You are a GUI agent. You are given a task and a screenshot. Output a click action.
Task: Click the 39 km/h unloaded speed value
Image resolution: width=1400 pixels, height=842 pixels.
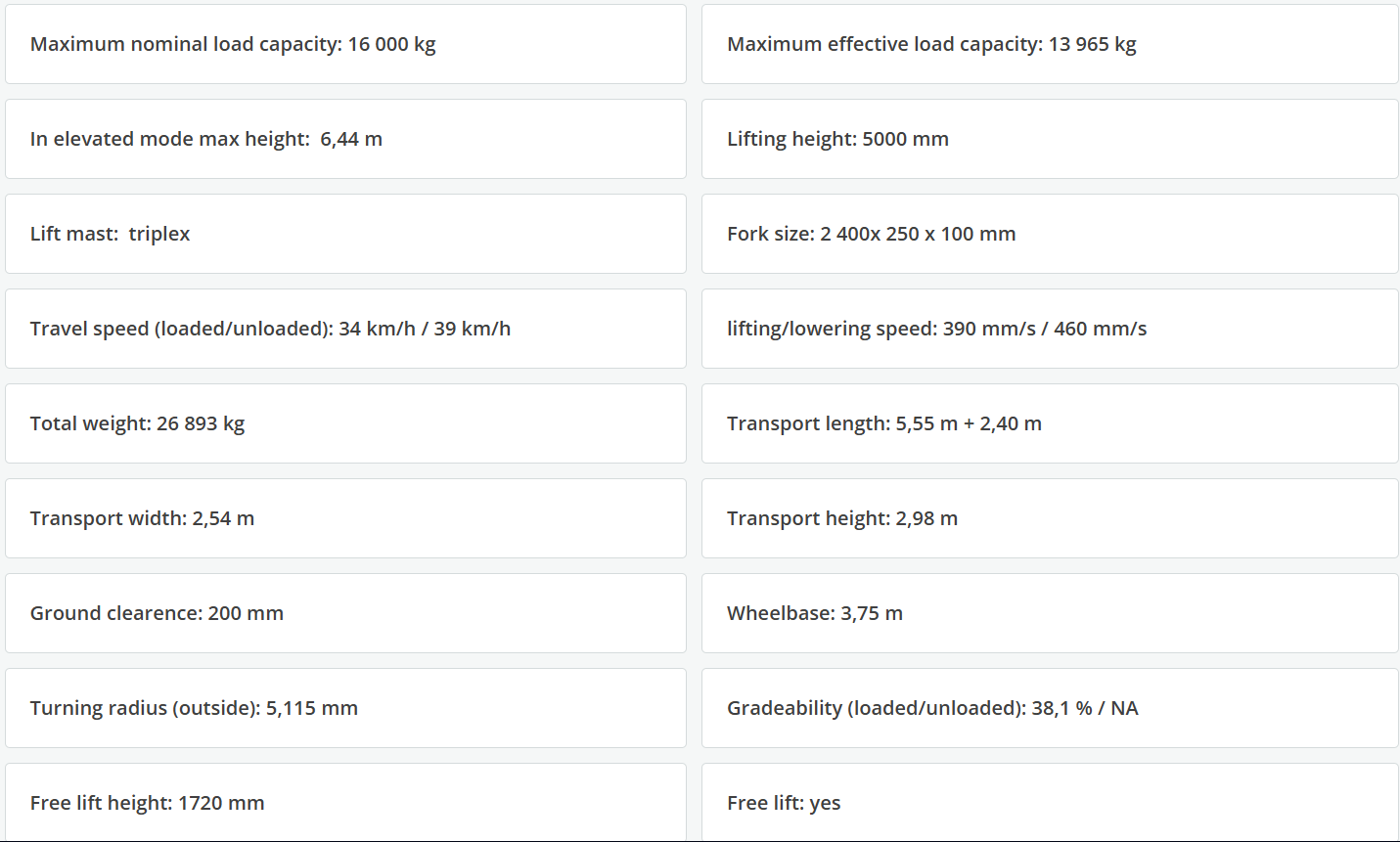point(472,329)
